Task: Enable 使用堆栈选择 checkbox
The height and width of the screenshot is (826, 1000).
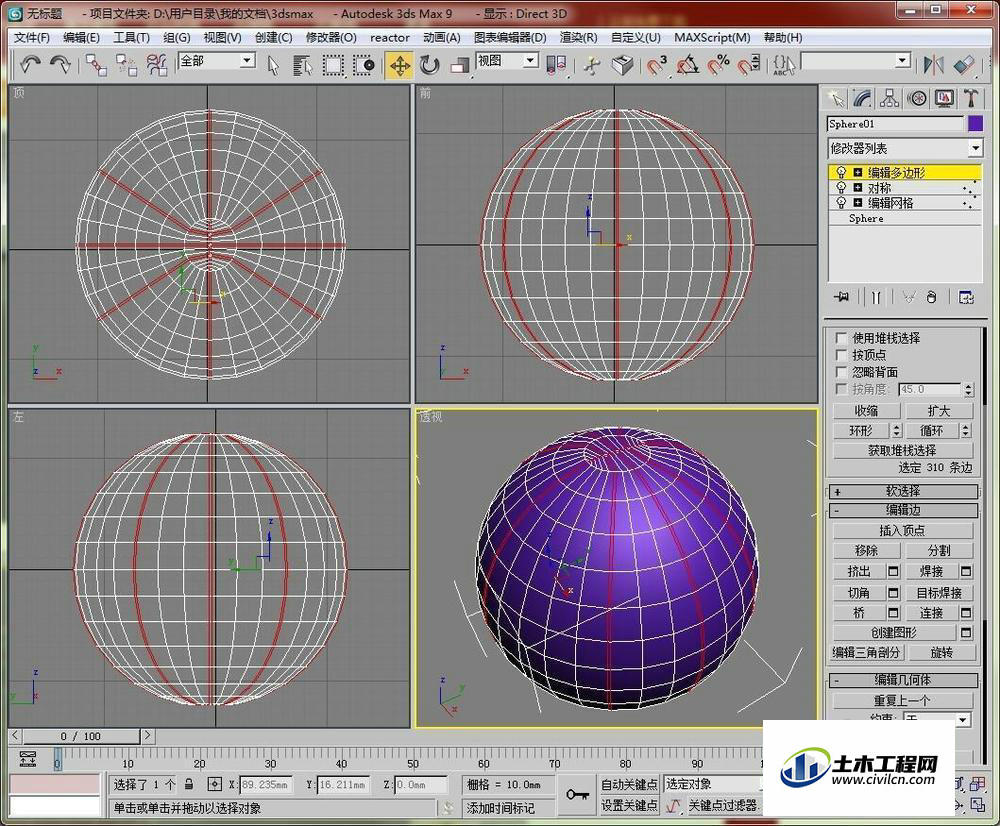Action: tap(842, 337)
